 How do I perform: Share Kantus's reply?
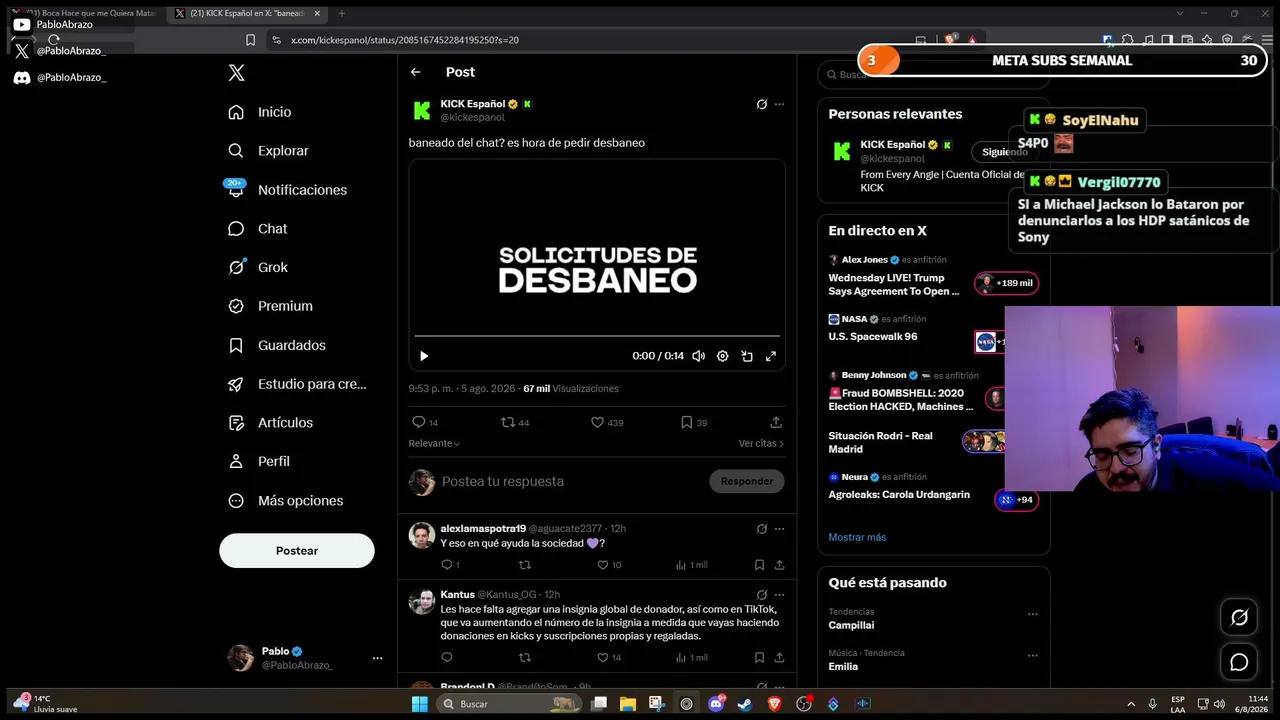pyautogui.click(x=779, y=657)
